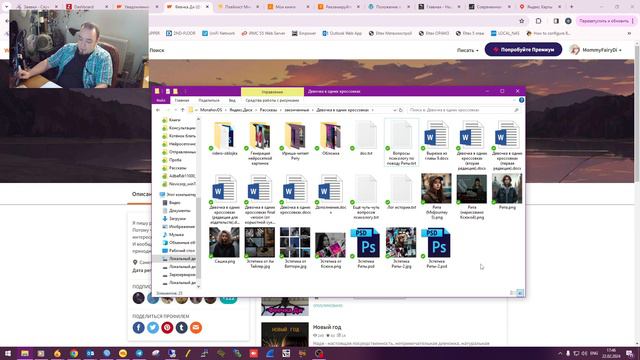The width and height of the screenshot is (640, 360).
Task: Select the Сашка.png image
Action: (x=224, y=246)
